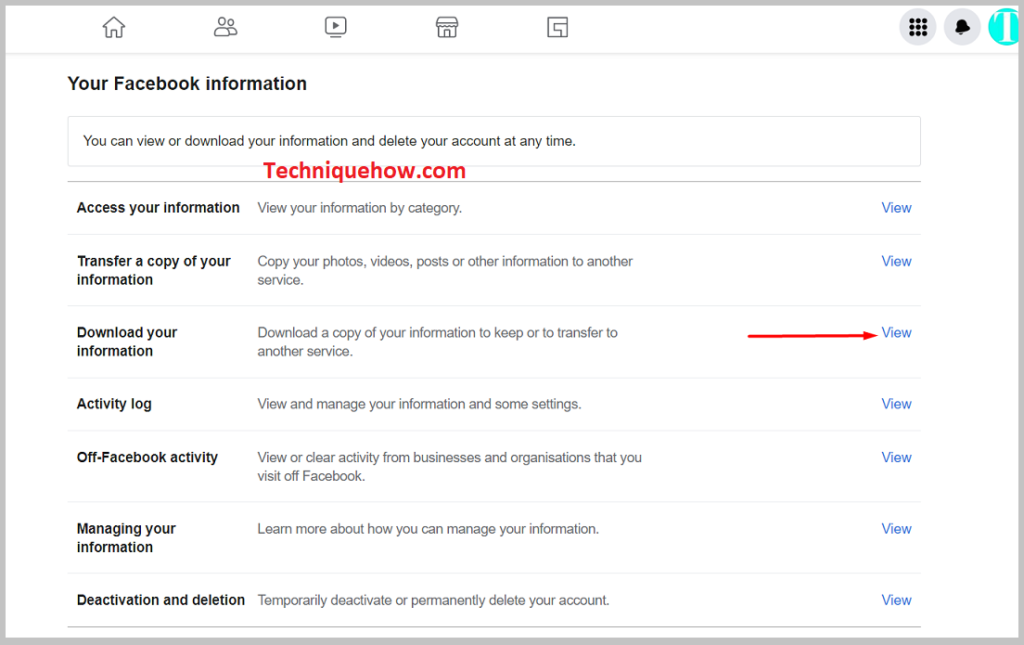The width and height of the screenshot is (1024, 645).
Task: Open the Friends icon in top navigation
Action: [225, 27]
